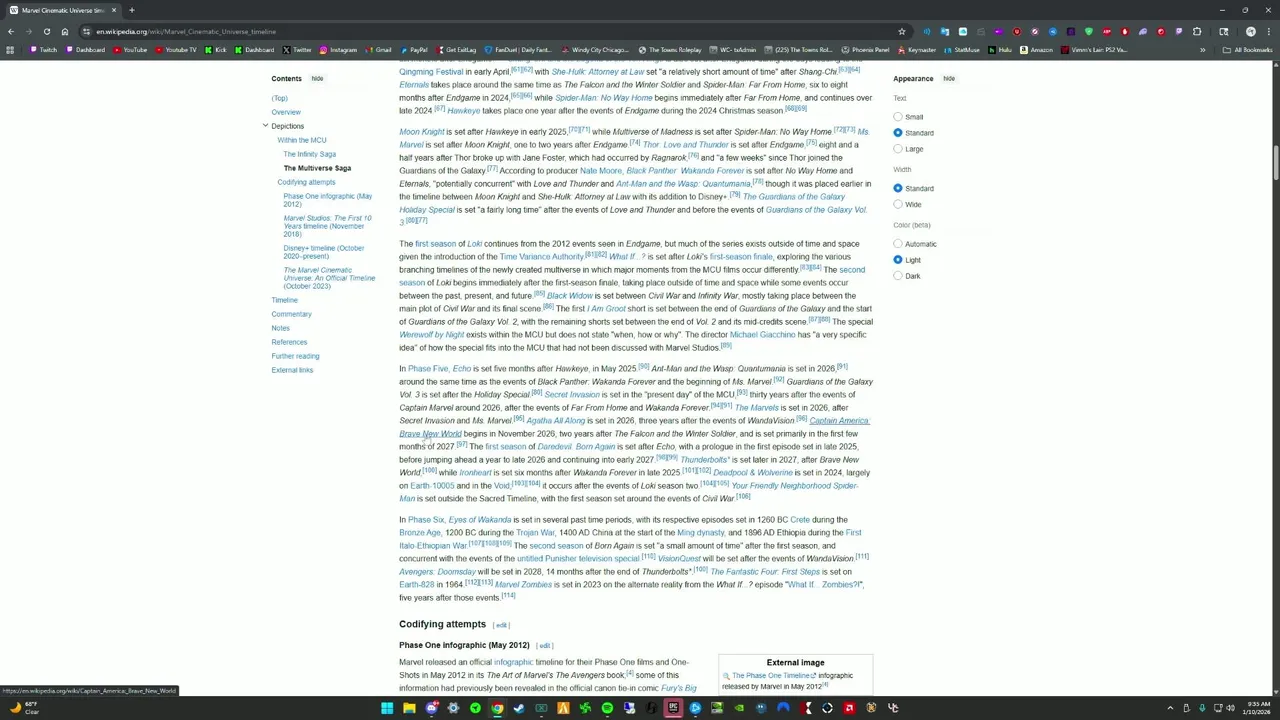1280x720 pixels.
Task: Jump to References in Contents
Action: [289, 342]
